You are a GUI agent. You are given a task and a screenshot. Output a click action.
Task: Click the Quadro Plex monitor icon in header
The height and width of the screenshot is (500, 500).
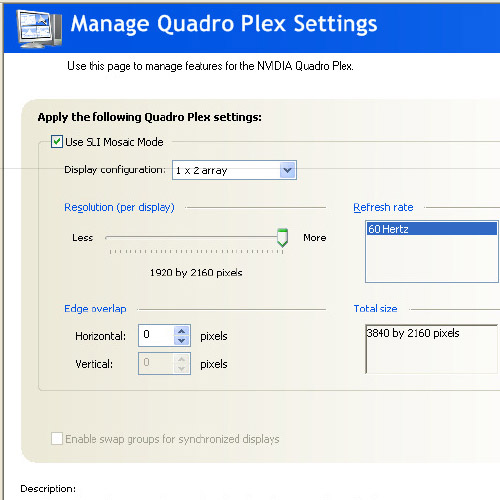coord(39,29)
